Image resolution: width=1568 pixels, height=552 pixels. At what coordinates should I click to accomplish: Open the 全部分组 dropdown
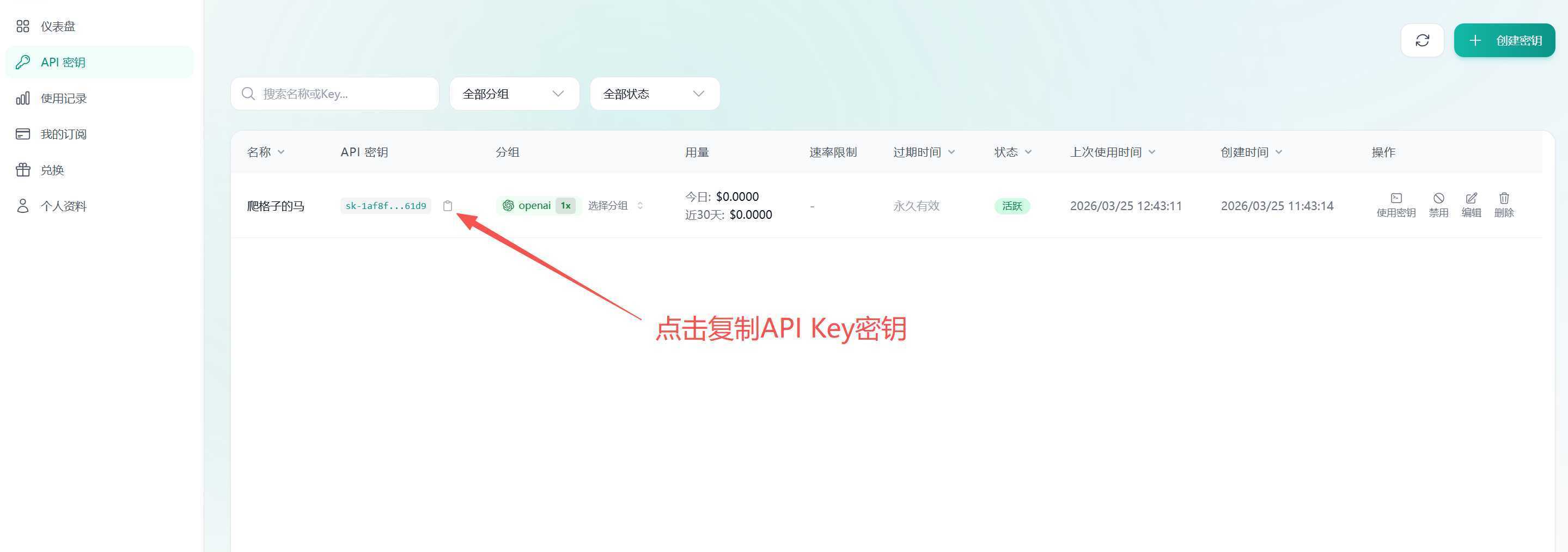click(x=514, y=93)
